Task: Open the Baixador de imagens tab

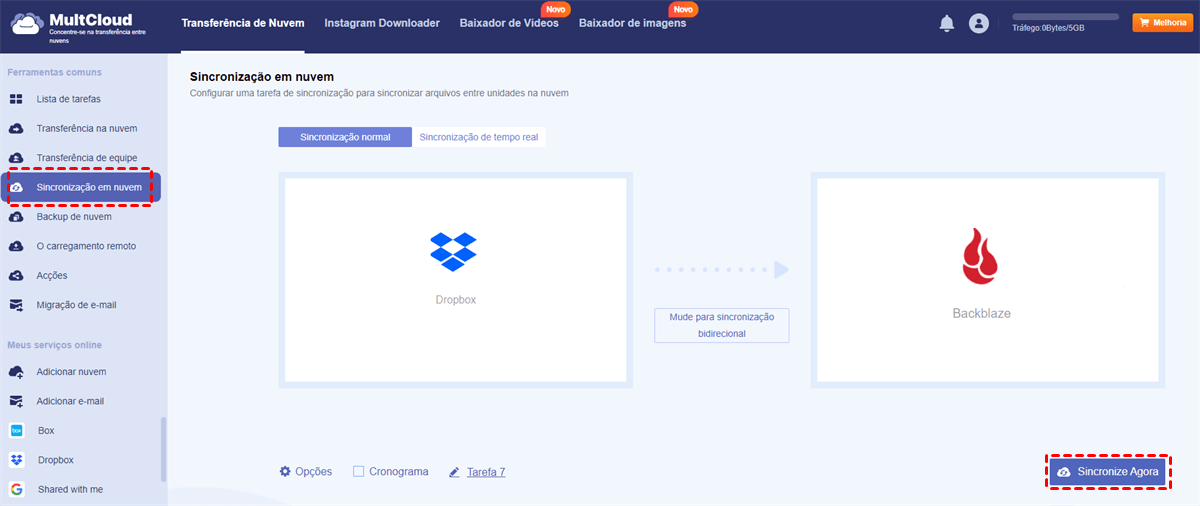Action: [632, 23]
